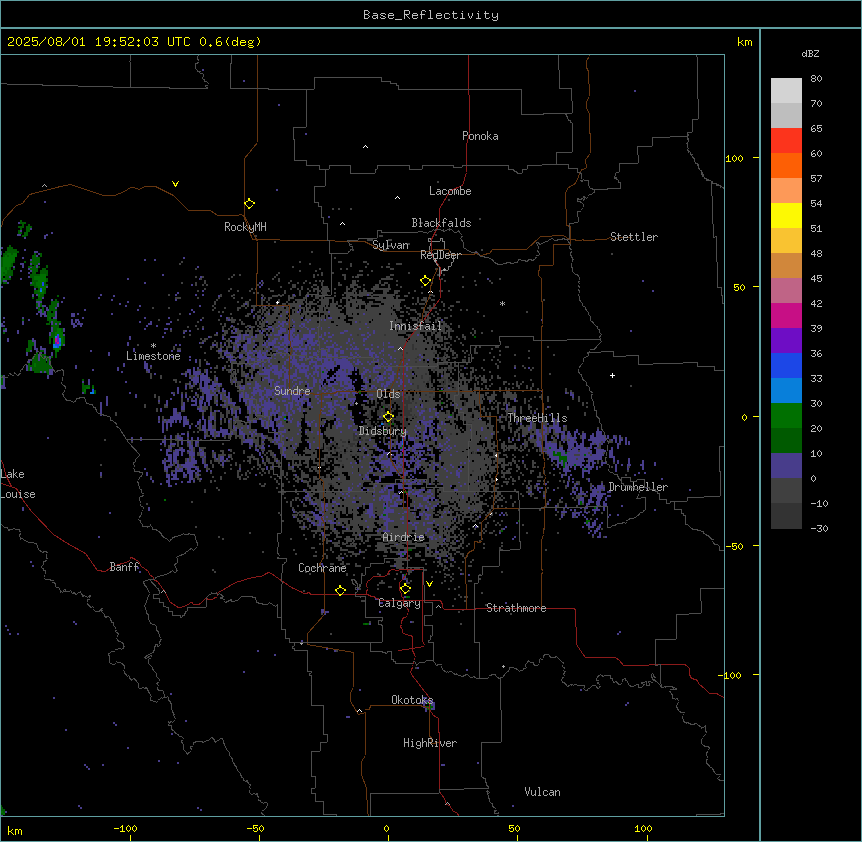This screenshot has width=862, height=842.
Task: Click the asterisk marker above Limestone
Action: coord(153,346)
